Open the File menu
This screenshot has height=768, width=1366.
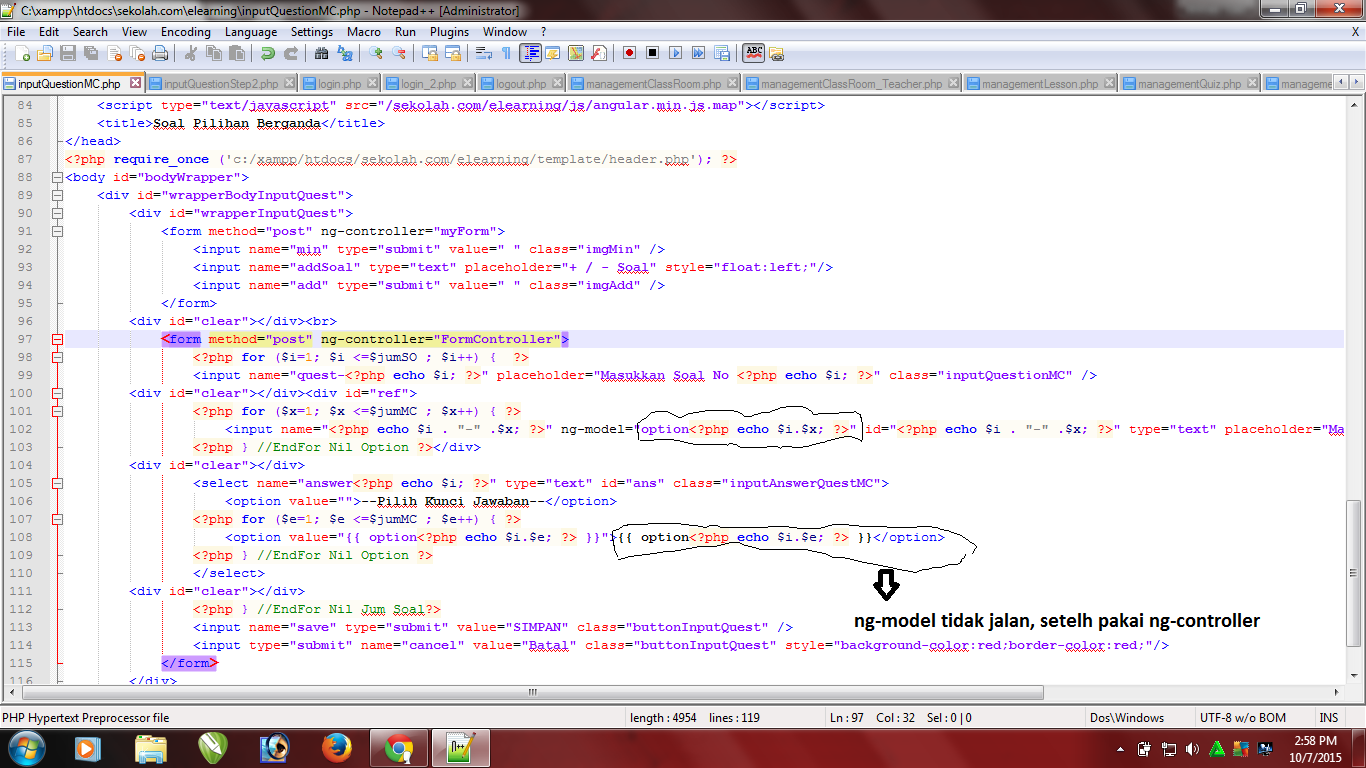16,31
